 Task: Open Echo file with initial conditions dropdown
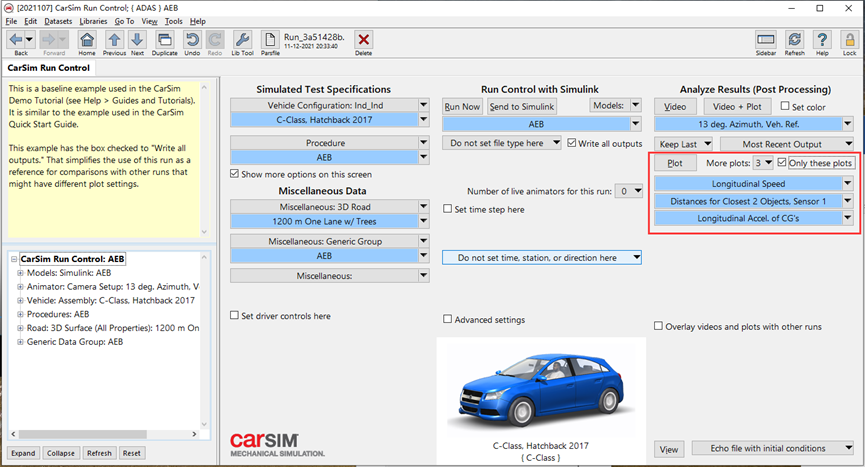click(x=773, y=448)
